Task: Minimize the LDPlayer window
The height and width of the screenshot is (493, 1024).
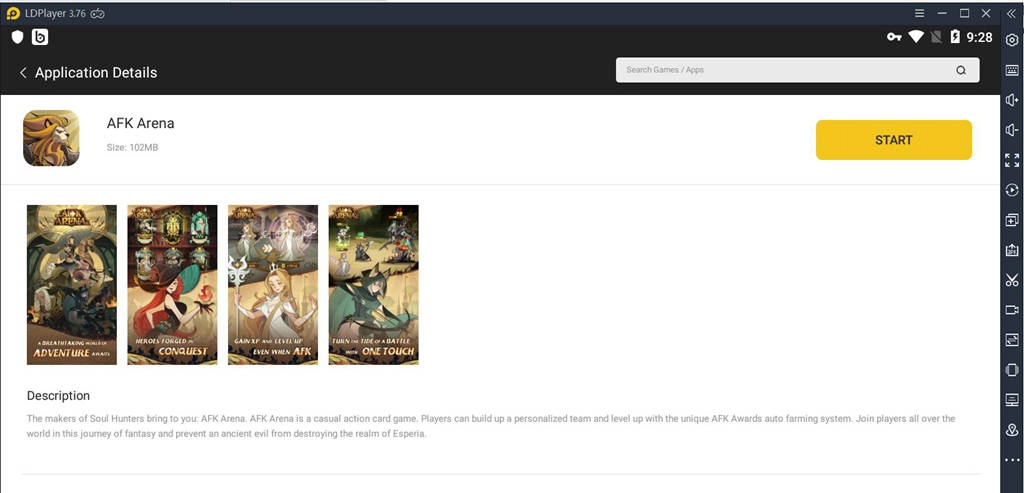Action: (942, 13)
